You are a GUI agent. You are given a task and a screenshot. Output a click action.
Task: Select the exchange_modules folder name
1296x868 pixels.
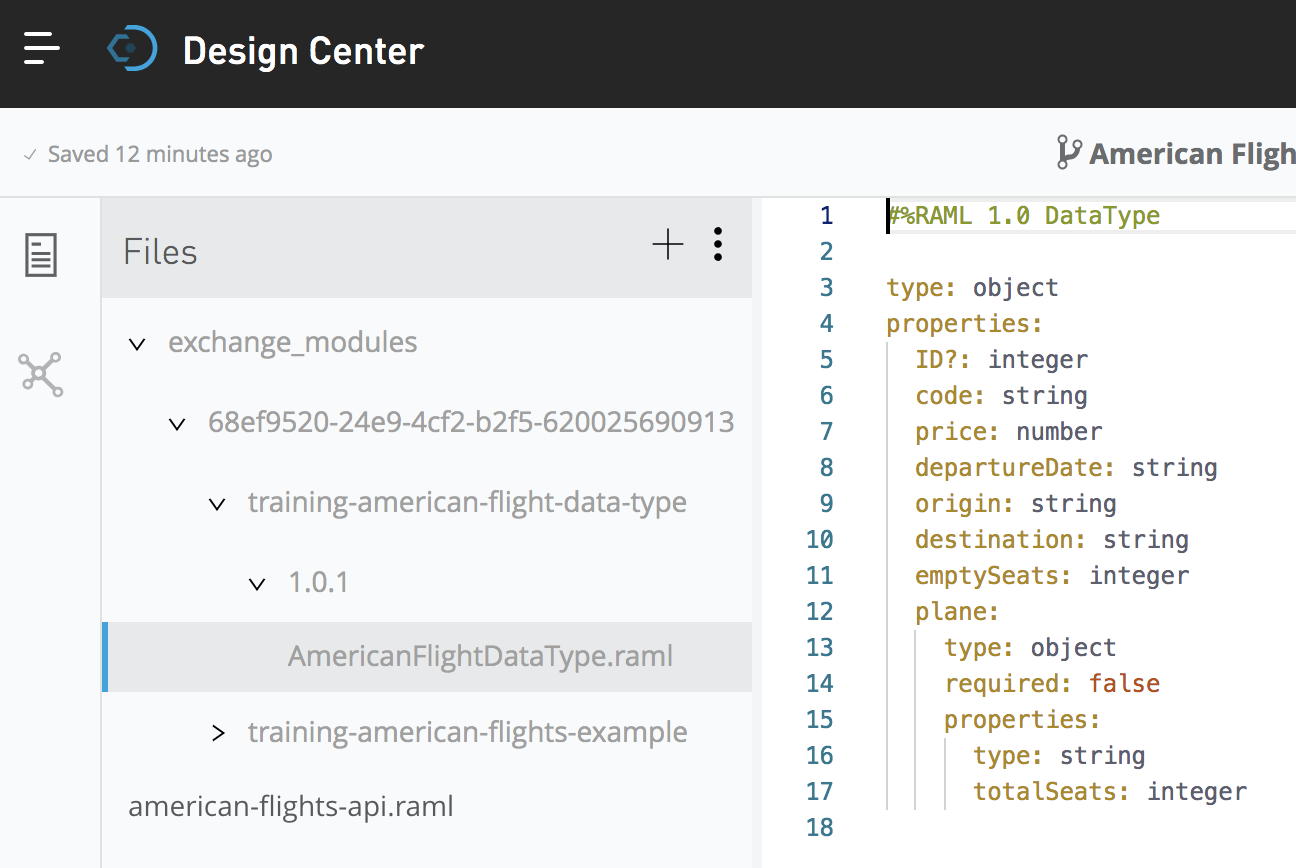pyautogui.click(x=293, y=342)
